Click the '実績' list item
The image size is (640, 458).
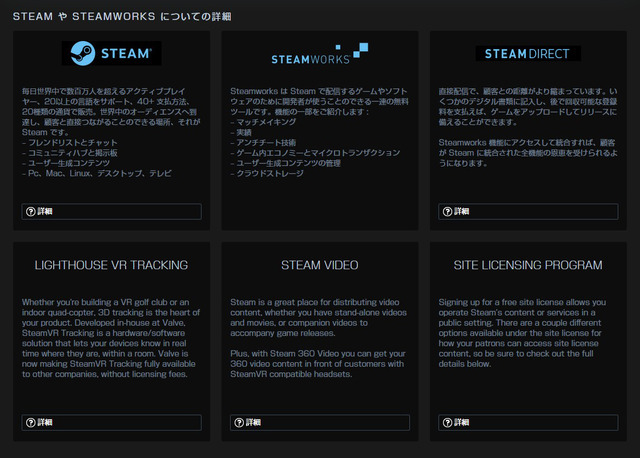click(x=241, y=132)
